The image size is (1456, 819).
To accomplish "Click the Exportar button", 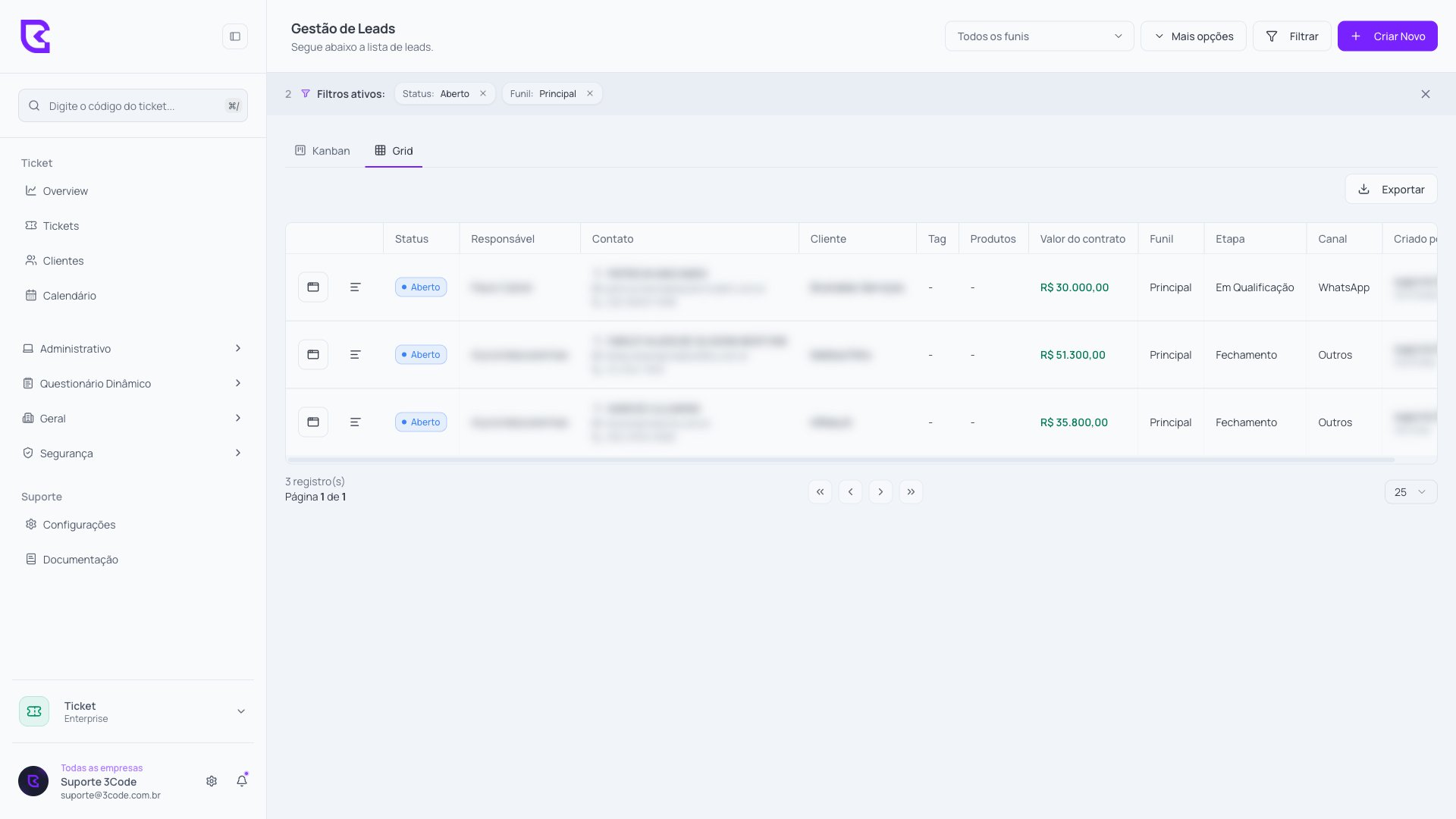I will 1391,190.
